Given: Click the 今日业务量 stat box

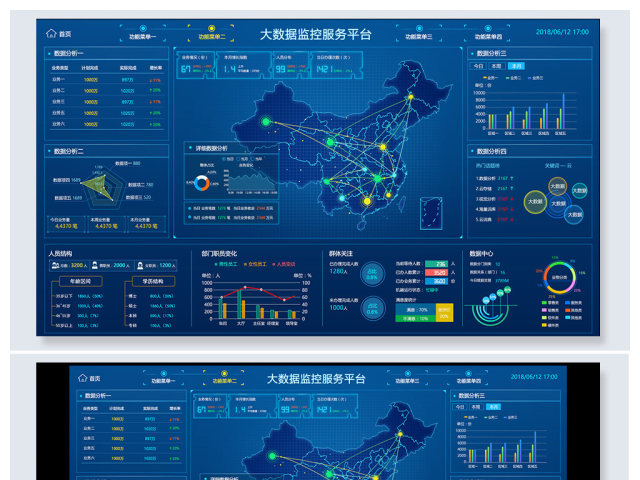Looking at the screenshot, I should [x=64, y=223].
